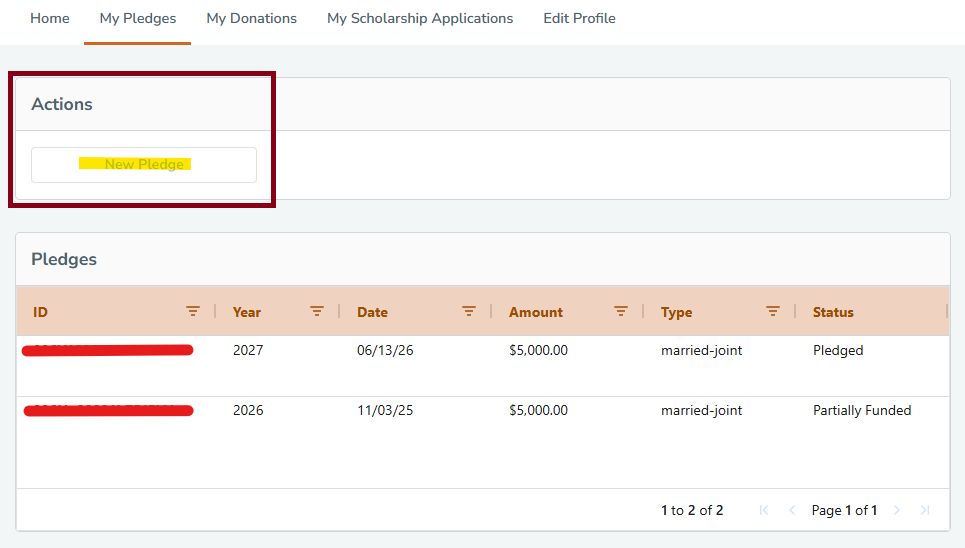Sort by the Year column header
The height and width of the screenshot is (548, 965).
click(247, 312)
